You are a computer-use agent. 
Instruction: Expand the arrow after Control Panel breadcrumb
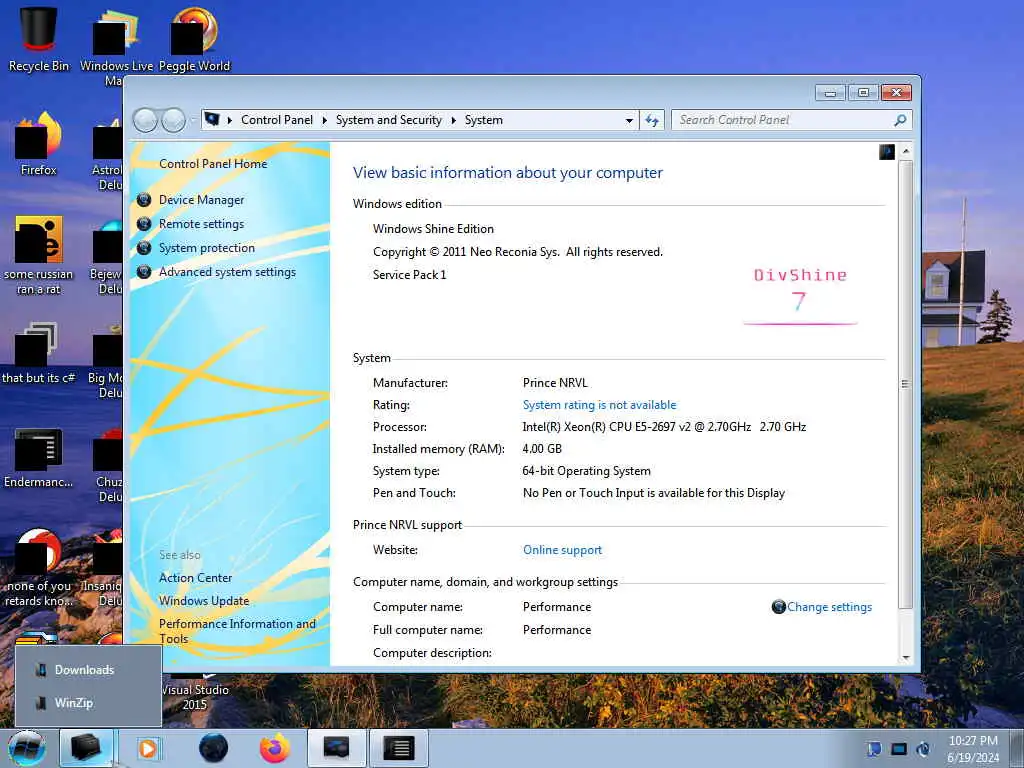coord(324,120)
